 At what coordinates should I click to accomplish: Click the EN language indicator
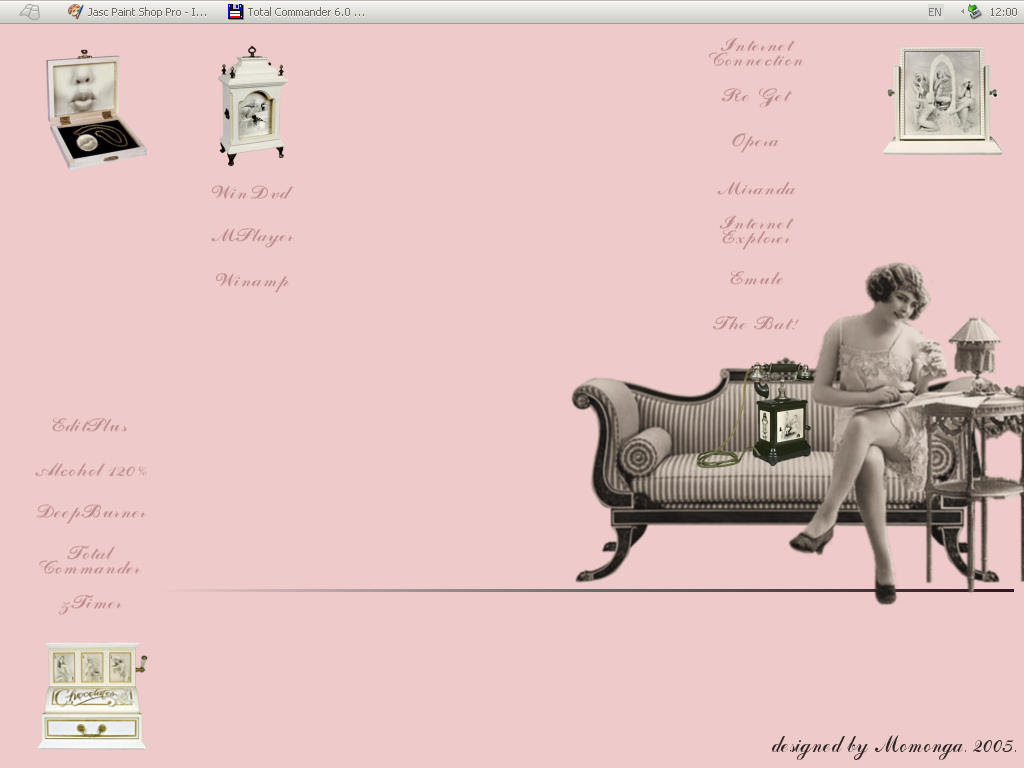[x=935, y=12]
